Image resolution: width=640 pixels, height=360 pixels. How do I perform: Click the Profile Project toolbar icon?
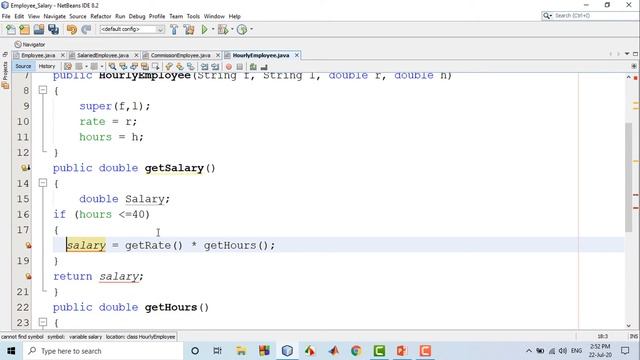coord(242,29)
